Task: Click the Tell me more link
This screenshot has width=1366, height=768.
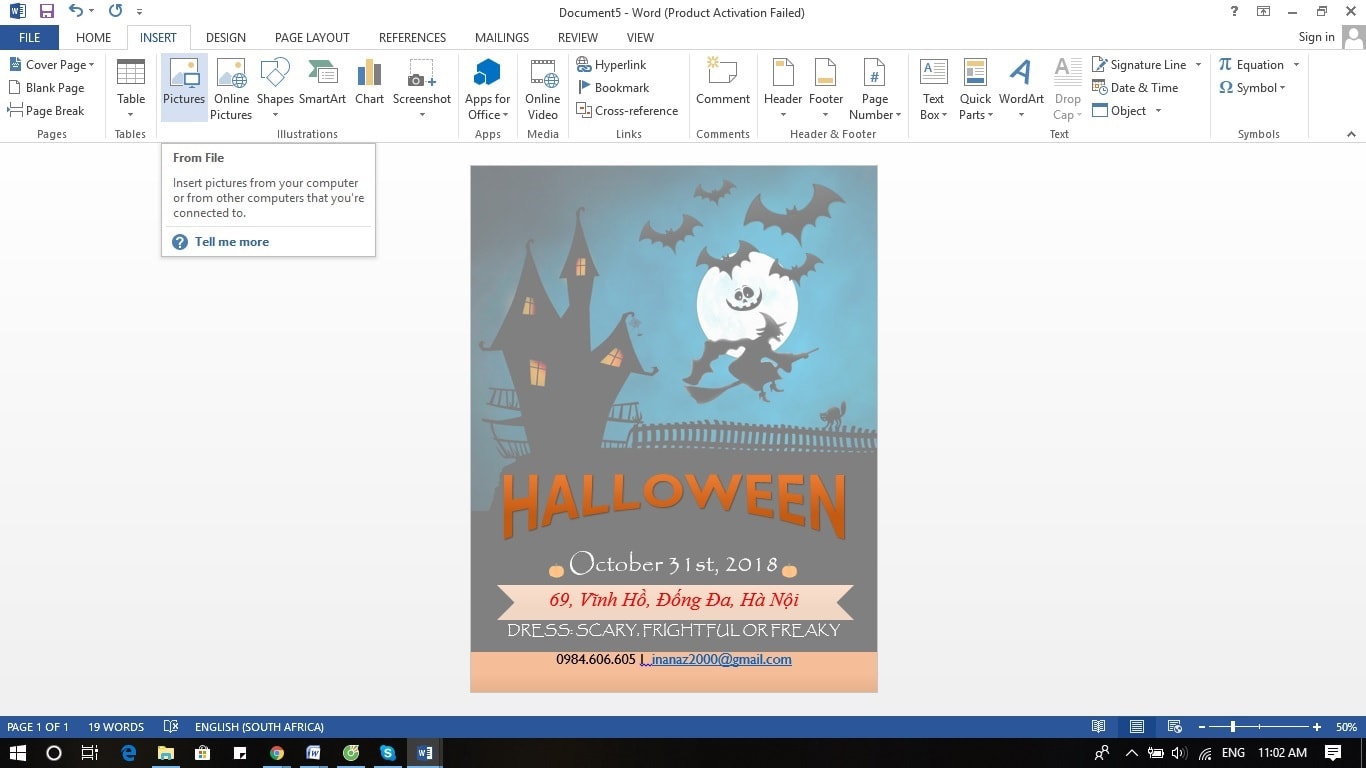Action: coord(231,242)
